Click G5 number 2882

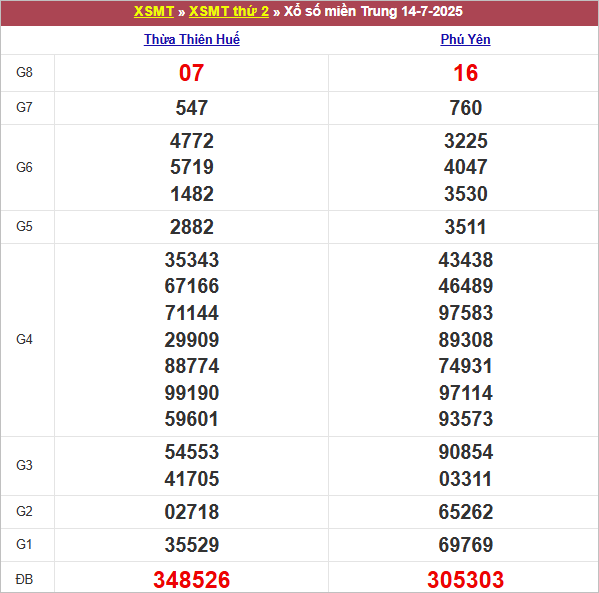(191, 227)
